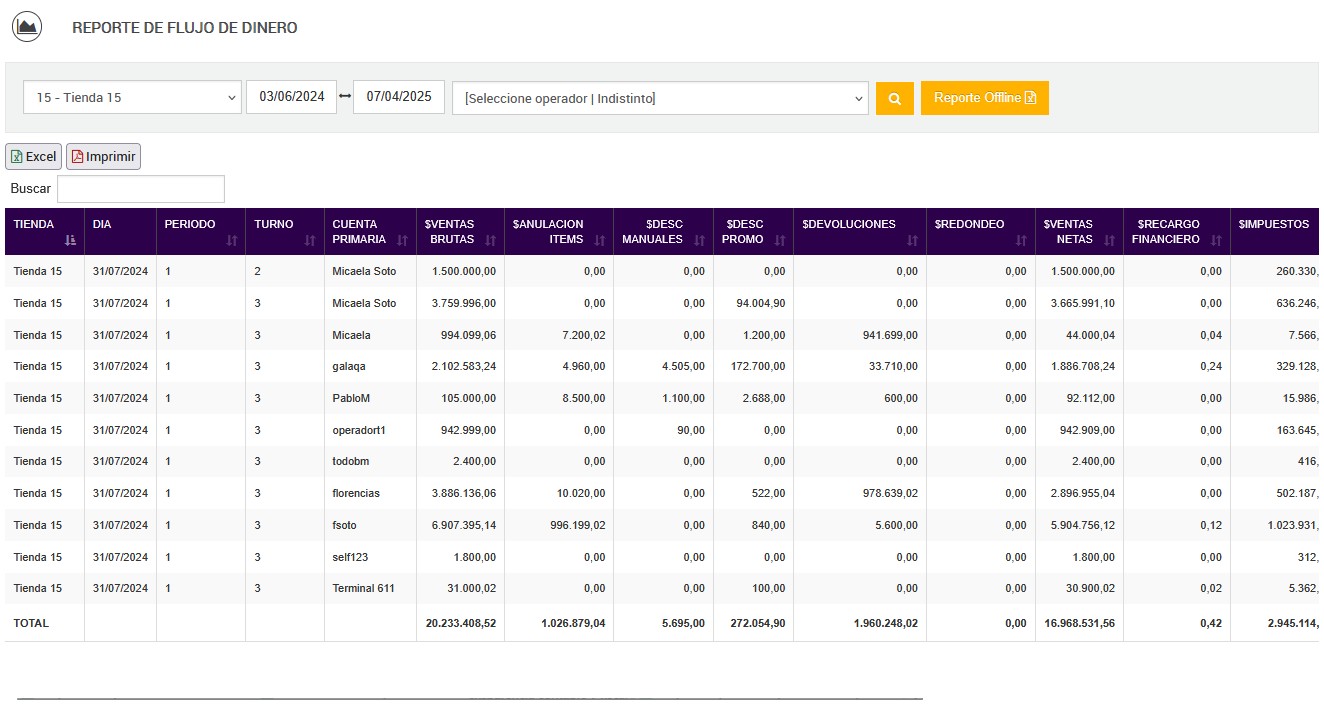The image size is (1324, 715).
Task: Click the $VENTAS NETAS column header
Action: tap(1068, 231)
